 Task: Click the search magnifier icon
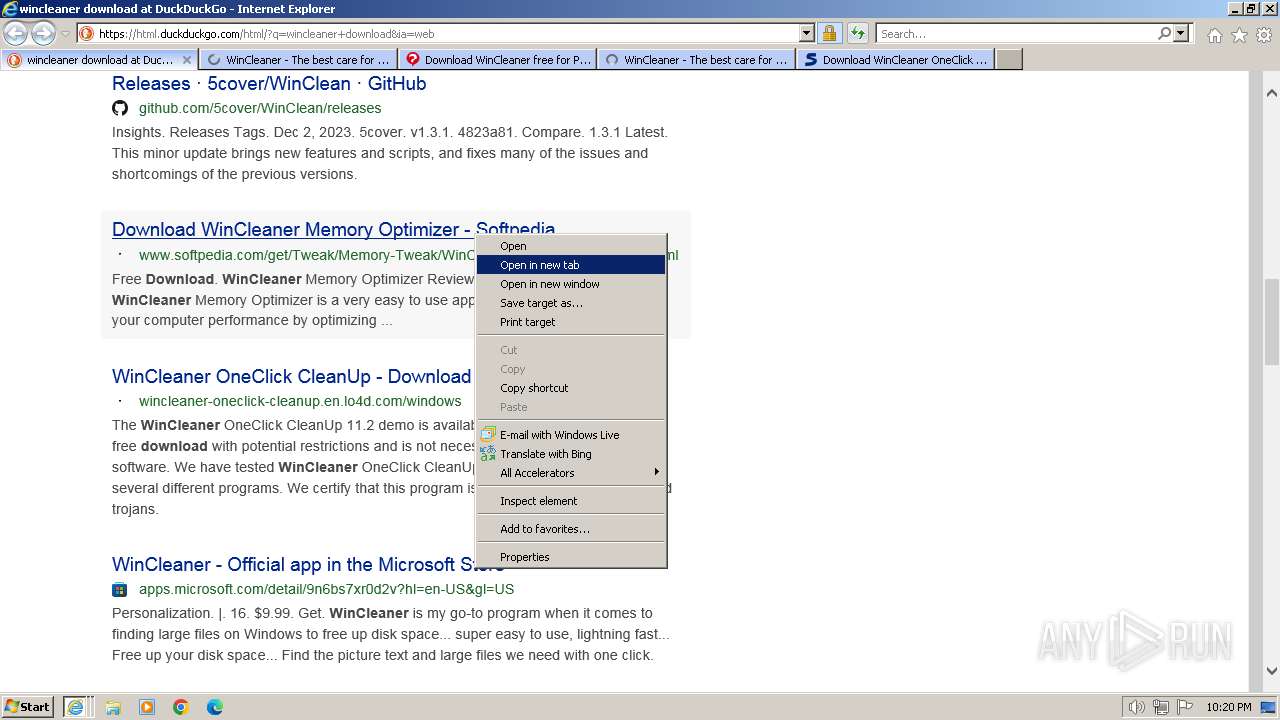click(x=1165, y=34)
